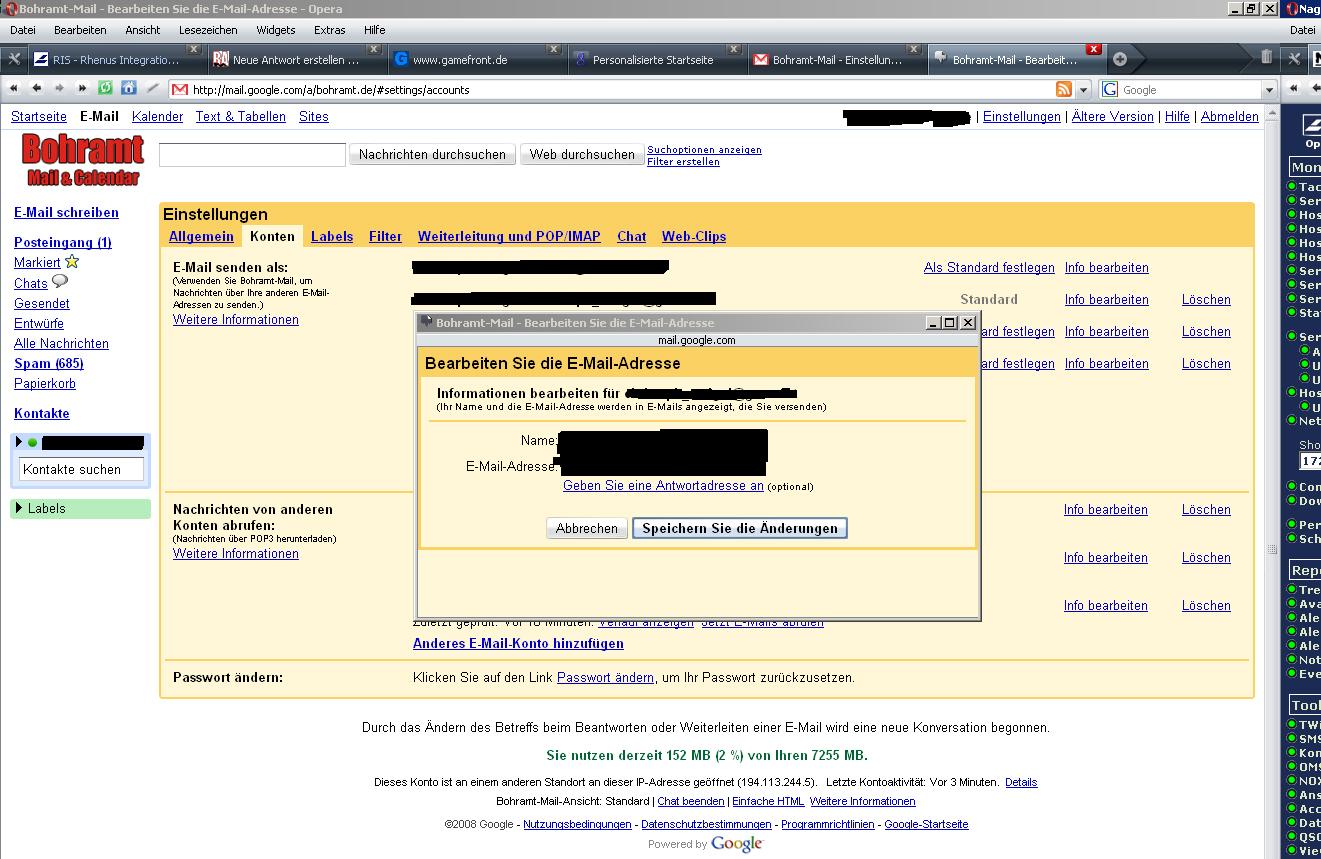Click the Geben Sie eine Antwortadresse an link

[x=663, y=486]
